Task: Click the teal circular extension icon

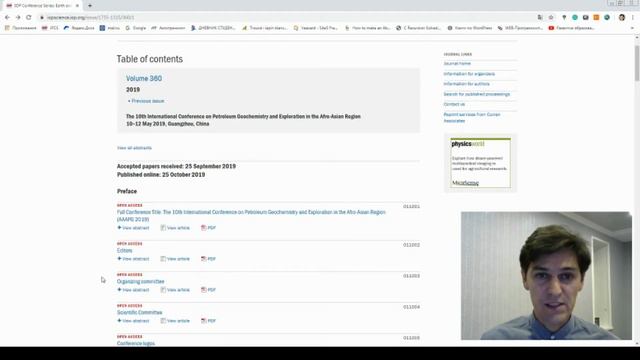Action: (x=575, y=18)
